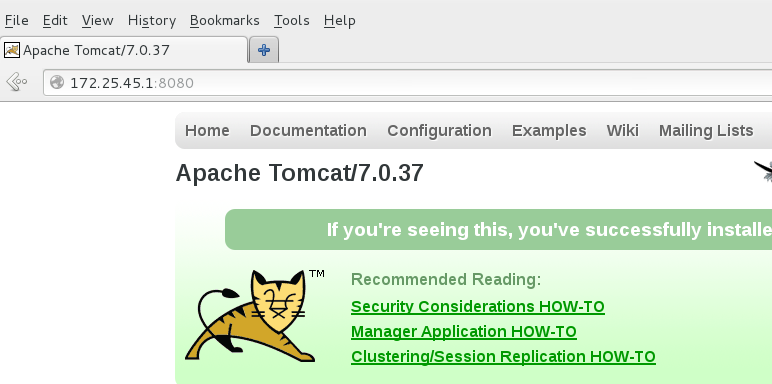772x384 pixels.
Task: Open the Tools menu
Action: [291, 21]
